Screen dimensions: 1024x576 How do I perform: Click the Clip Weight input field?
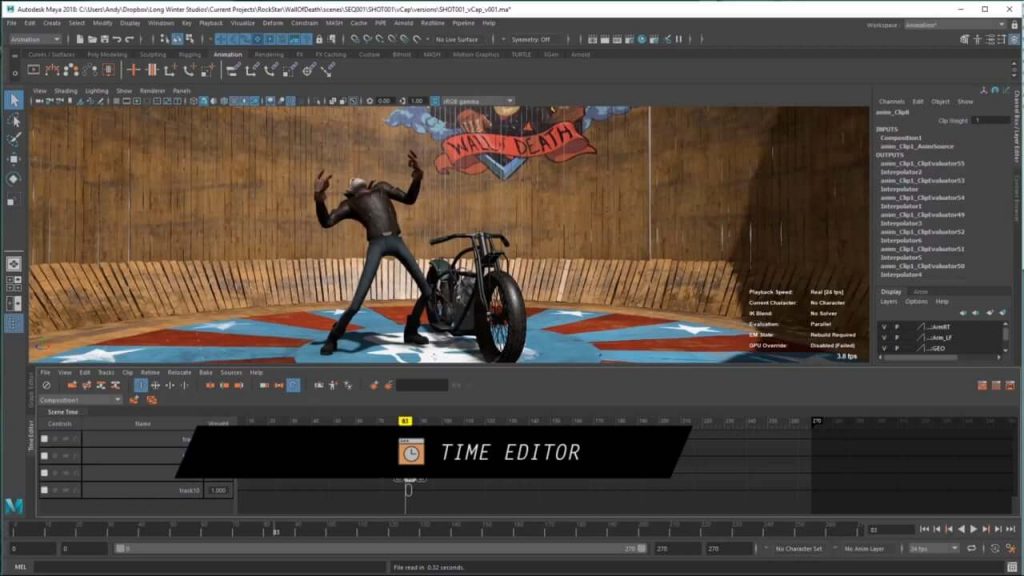(x=989, y=120)
